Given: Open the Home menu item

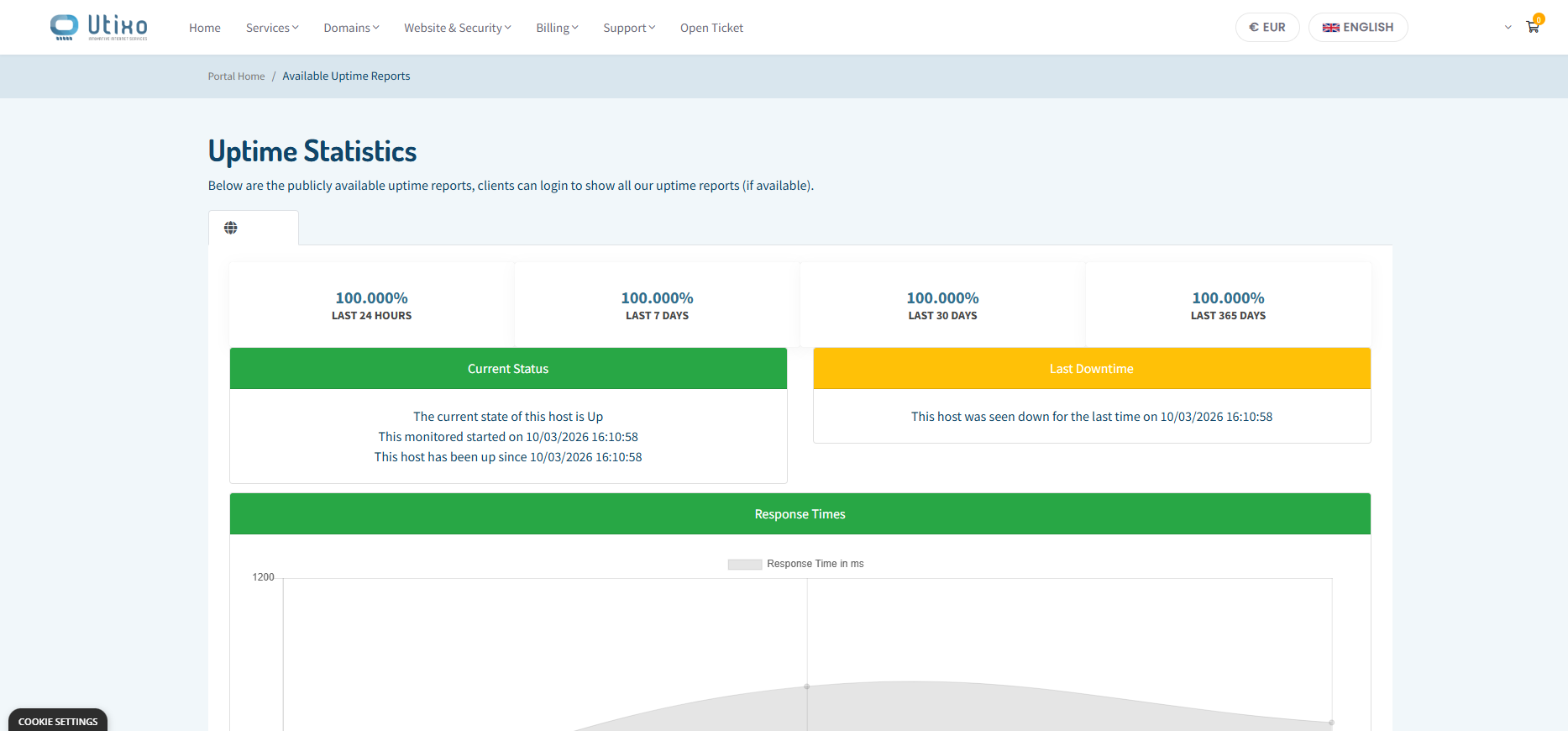Looking at the screenshot, I should pos(205,28).
